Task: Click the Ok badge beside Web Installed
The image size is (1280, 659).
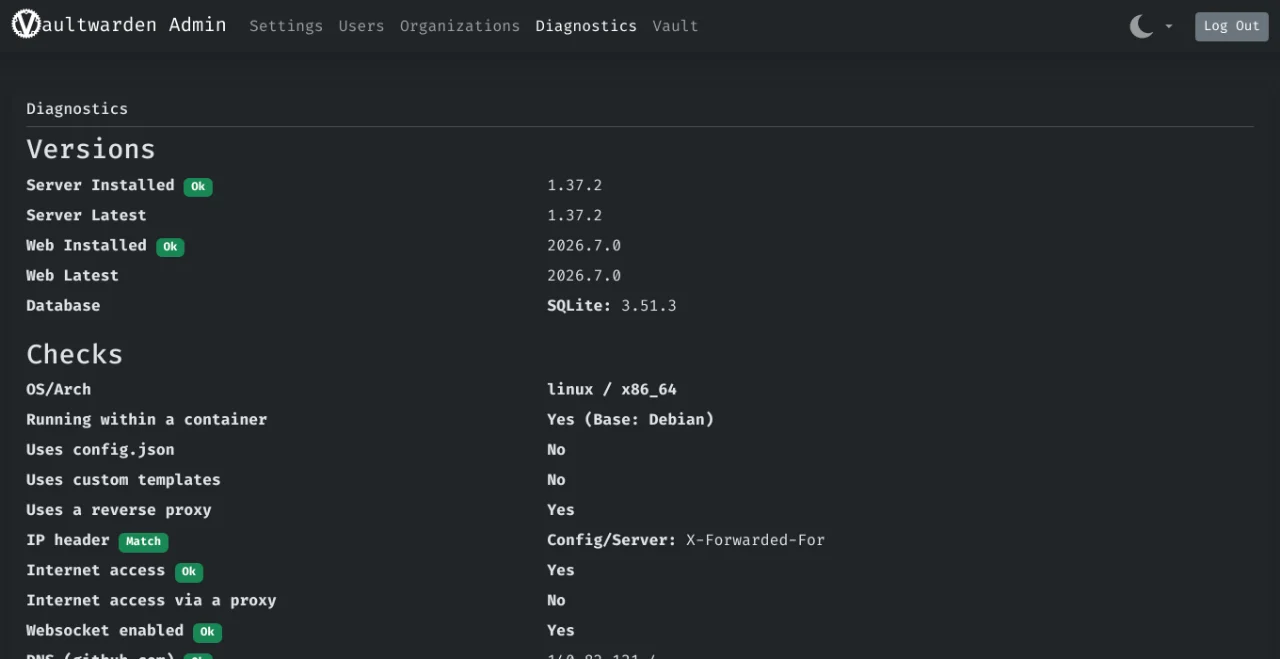Action: [x=170, y=247]
